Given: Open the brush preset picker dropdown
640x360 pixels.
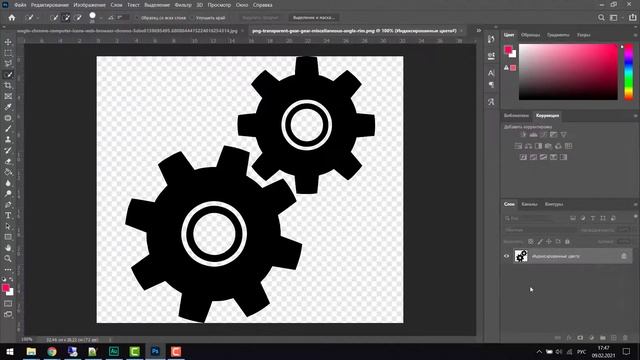Looking at the screenshot, I should coord(101,18).
